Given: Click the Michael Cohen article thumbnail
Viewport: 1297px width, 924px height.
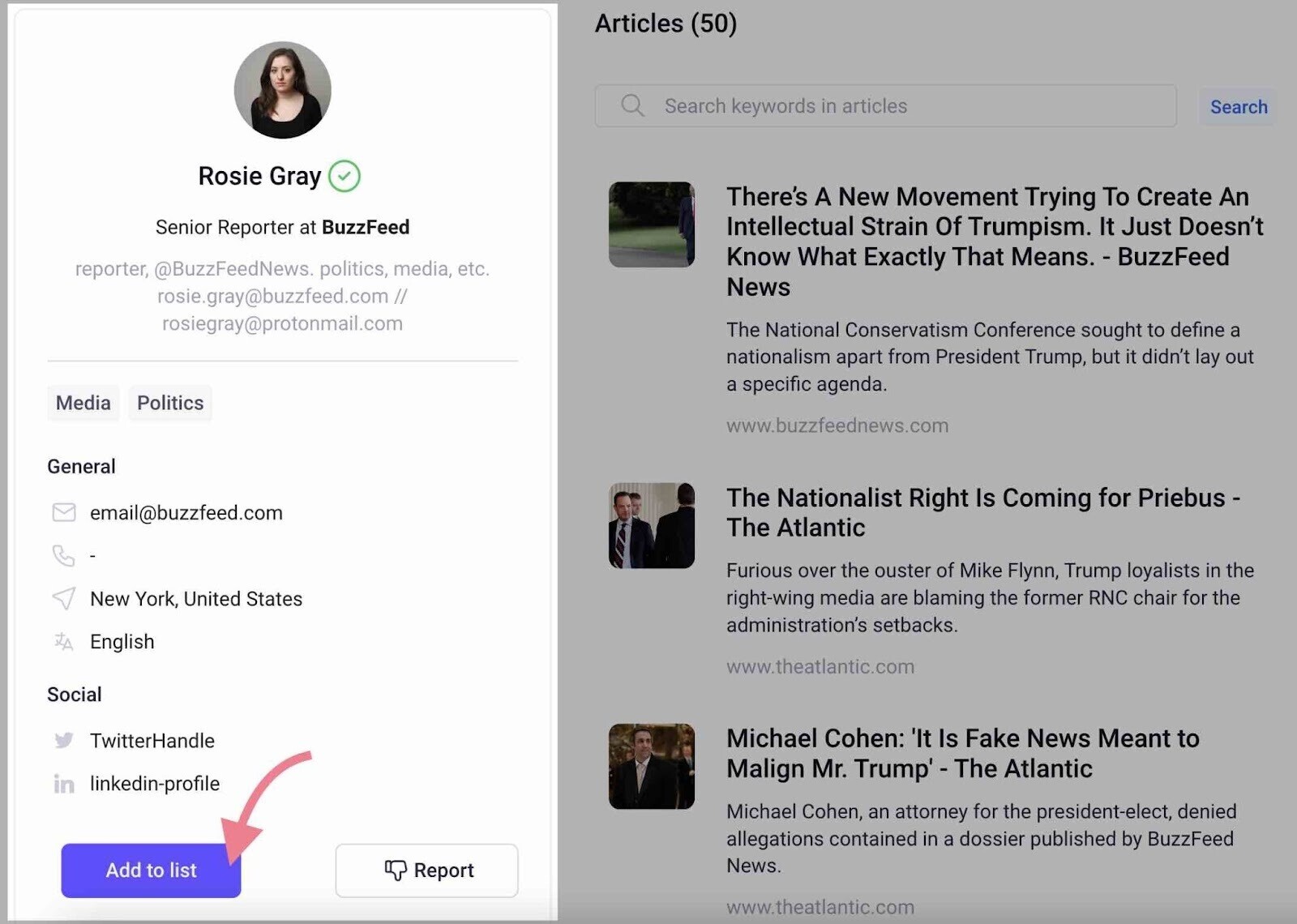Looking at the screenshot, I should [652, 766].
